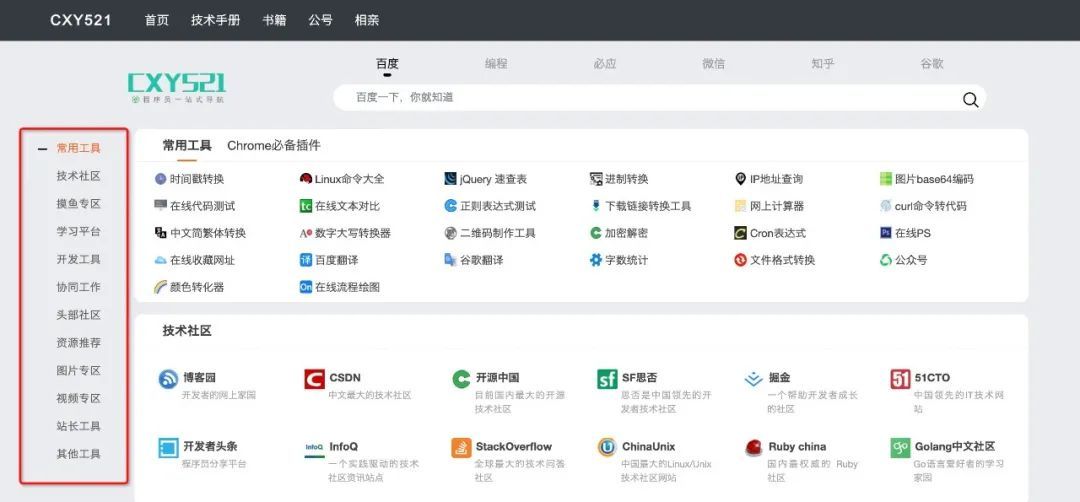Screen dimensions: 1080x502
Task: Open 书籍 in the top navigation
Action: tap(274, 20)
